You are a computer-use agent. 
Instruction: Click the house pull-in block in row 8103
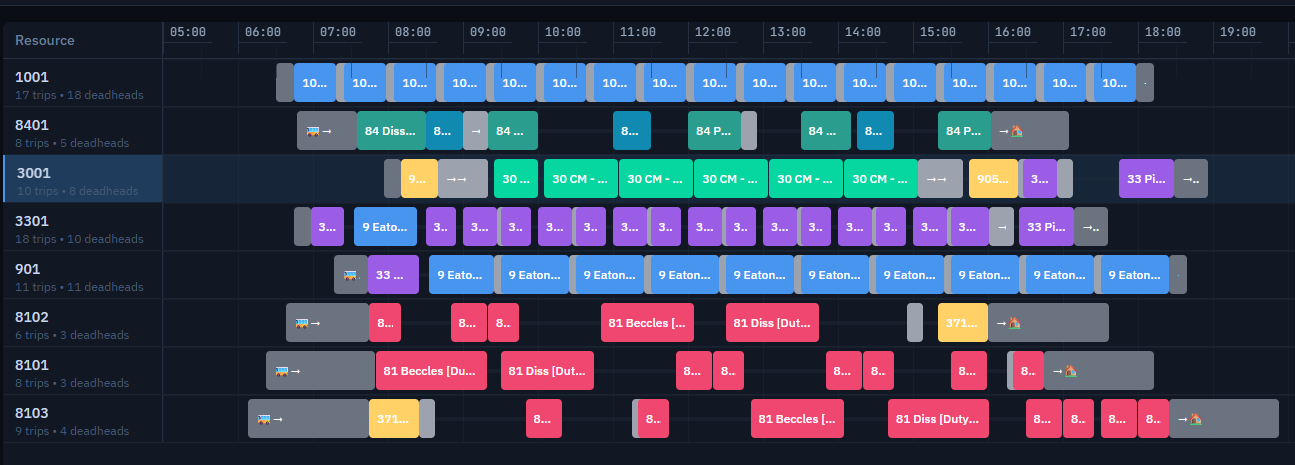(x=1223, y=419)
